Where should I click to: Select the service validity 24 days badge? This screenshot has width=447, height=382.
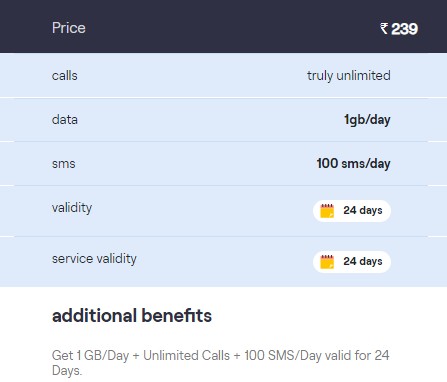(x=352, y=262)
